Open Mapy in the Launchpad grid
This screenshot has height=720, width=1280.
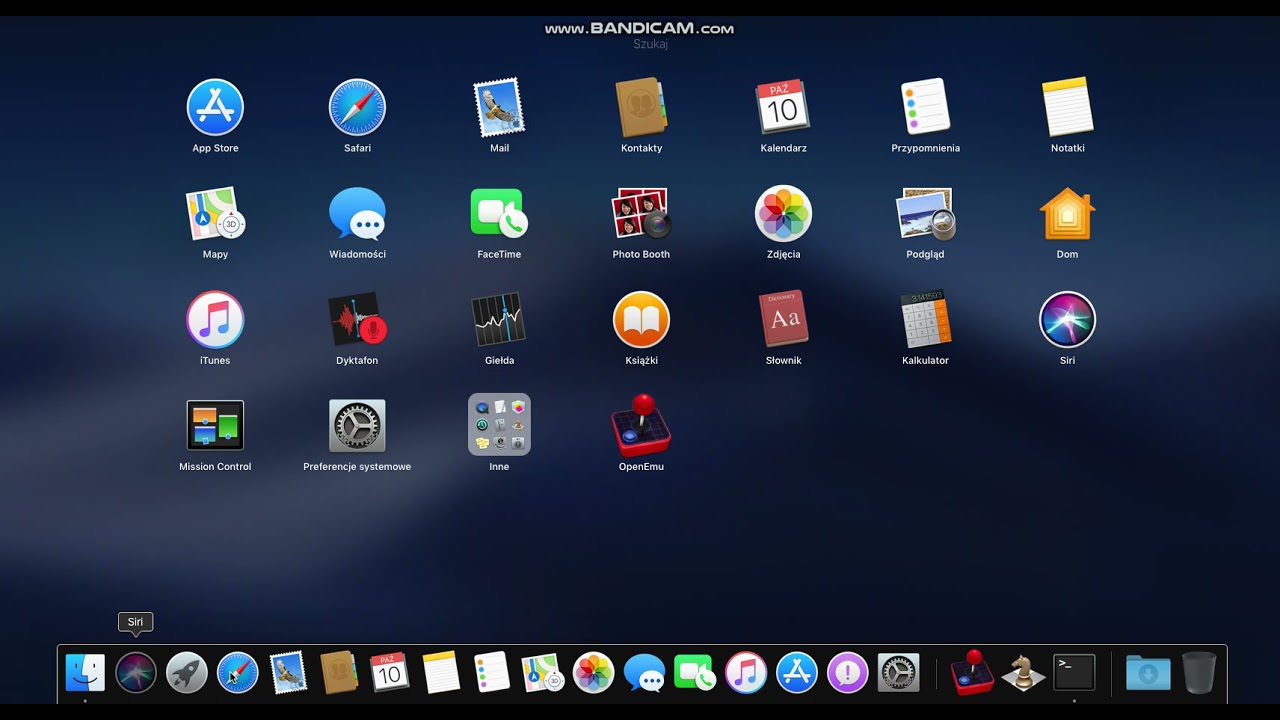pyautogui.click(x=215, y=214)
